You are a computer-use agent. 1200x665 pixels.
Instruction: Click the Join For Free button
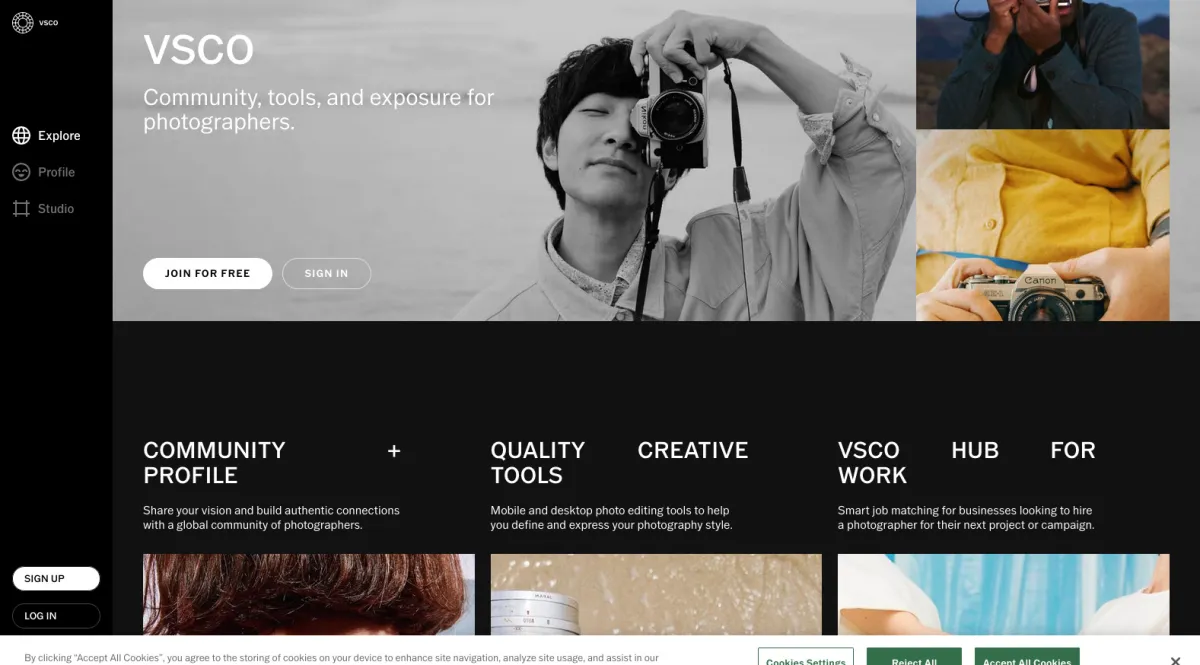point(207,273)
